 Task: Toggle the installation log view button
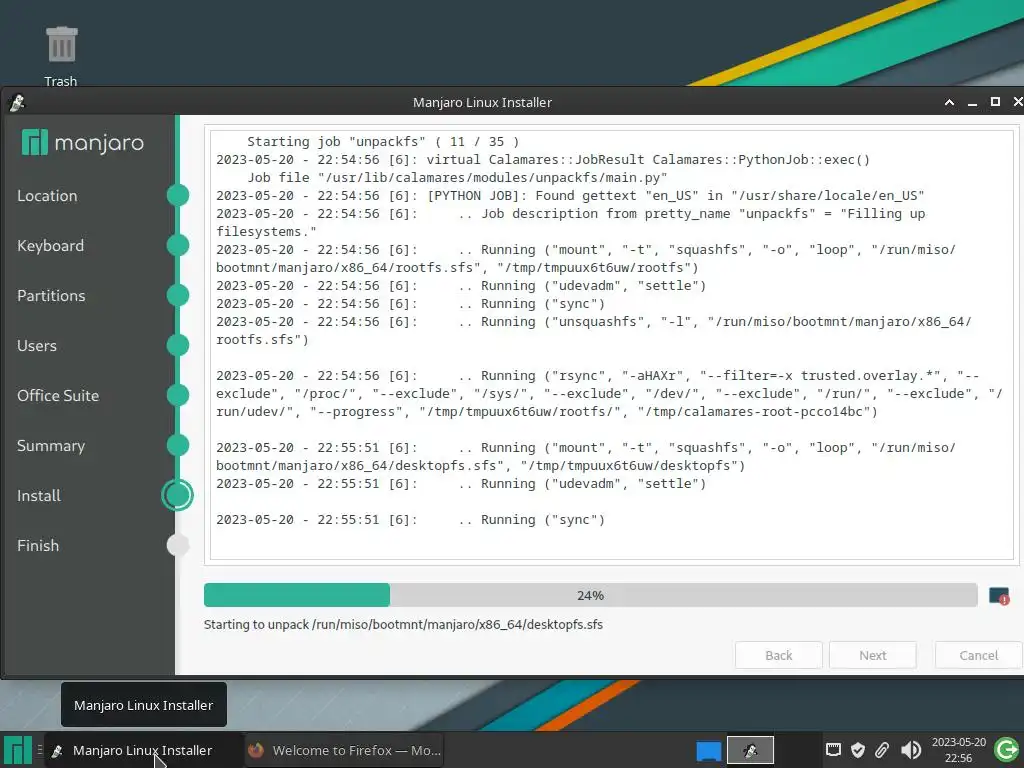[x=999, y=596]
